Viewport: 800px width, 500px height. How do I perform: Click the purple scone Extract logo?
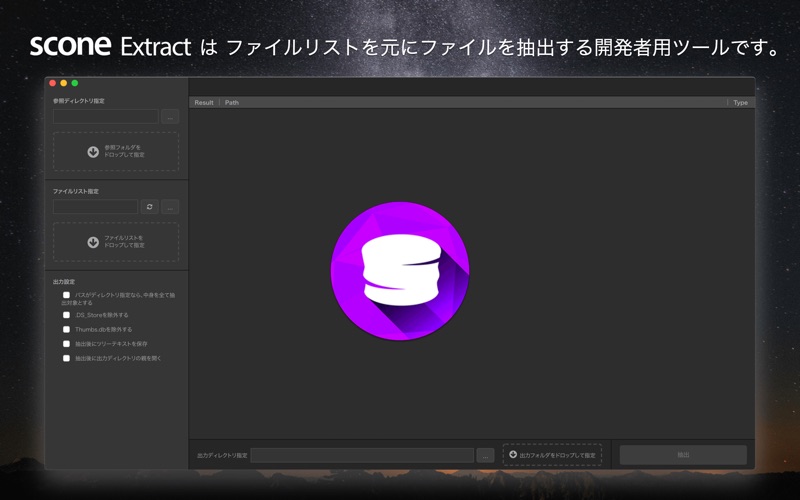click(x=400, y=270)
